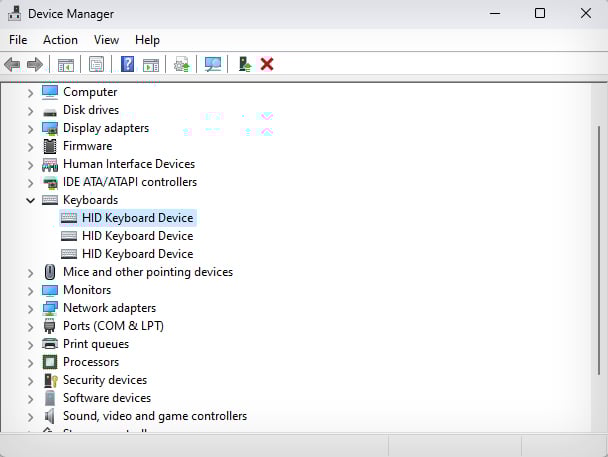608x457 pixels.
Task: Open the Properties toolbar icon
Action: pyautogui.click(x=96, y=64)
